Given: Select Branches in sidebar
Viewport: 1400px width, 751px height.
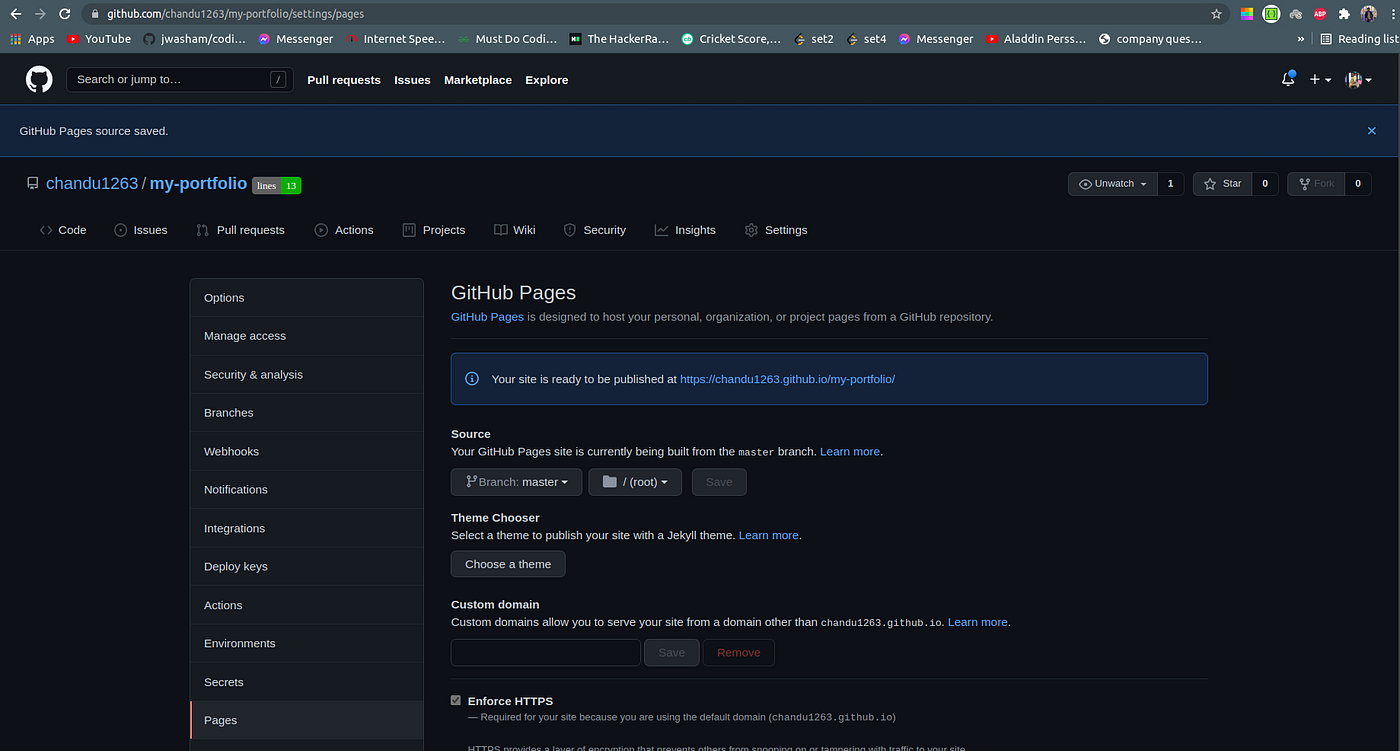Looking at the screenshot, I should [x=307, y=413].
